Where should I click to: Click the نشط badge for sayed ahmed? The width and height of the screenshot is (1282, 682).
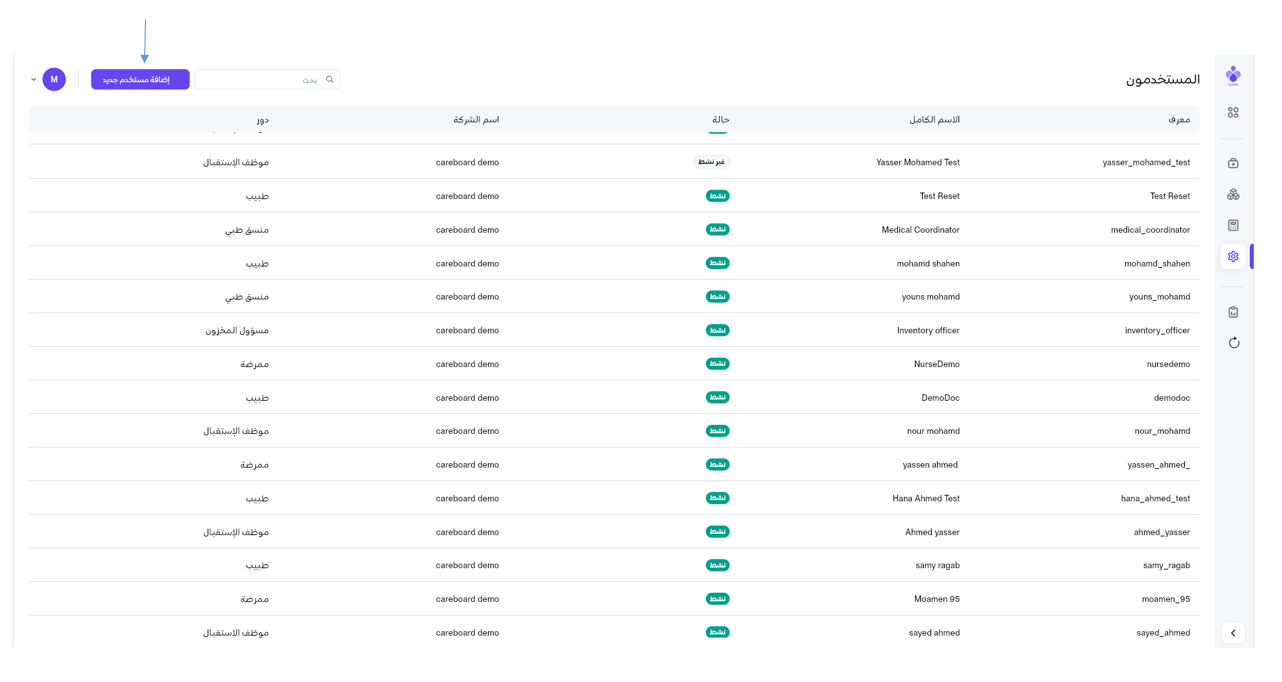(x=717, y=632)
